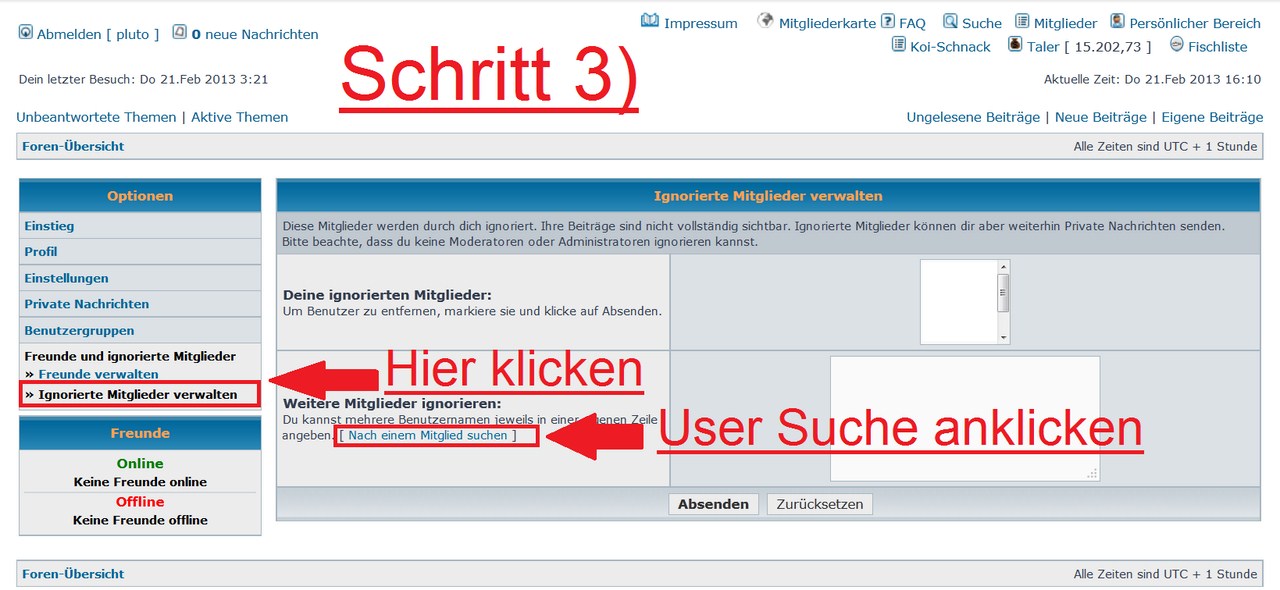
Task: Click inside the Weitere Mitglieder ignorieren text area
Action: pyautogui.click(x=964, y=417)
